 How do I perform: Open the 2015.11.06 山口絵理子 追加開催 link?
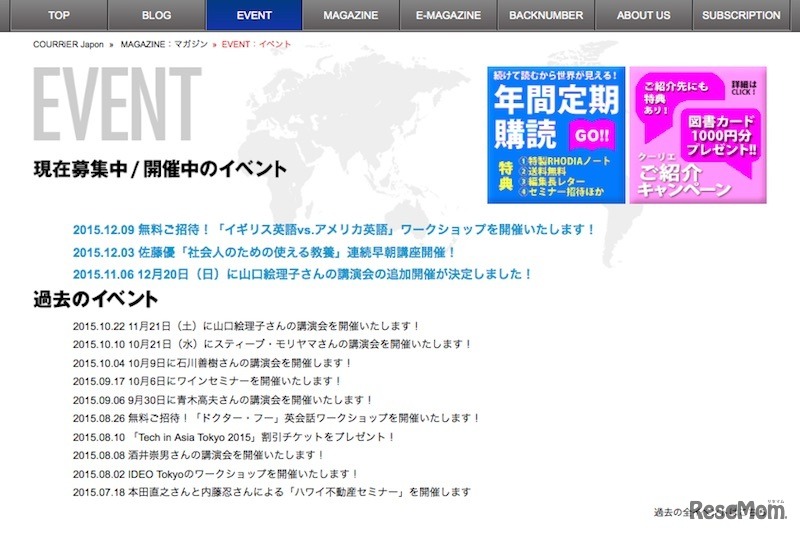coord(303,274)
